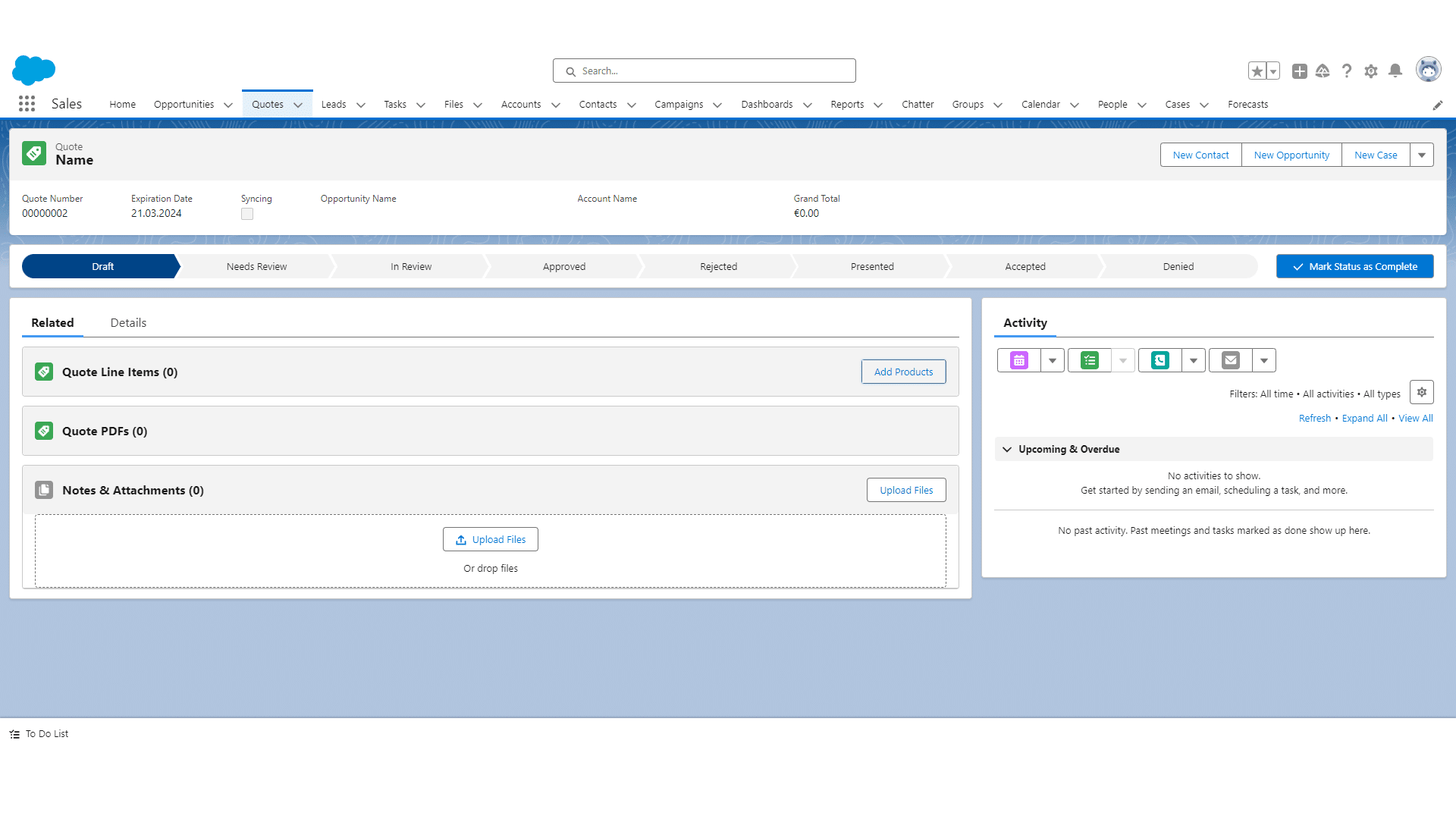The image size is (1456, 819).
Task: Open the Trailhead guidance icon
Action: click(1323, 71)
